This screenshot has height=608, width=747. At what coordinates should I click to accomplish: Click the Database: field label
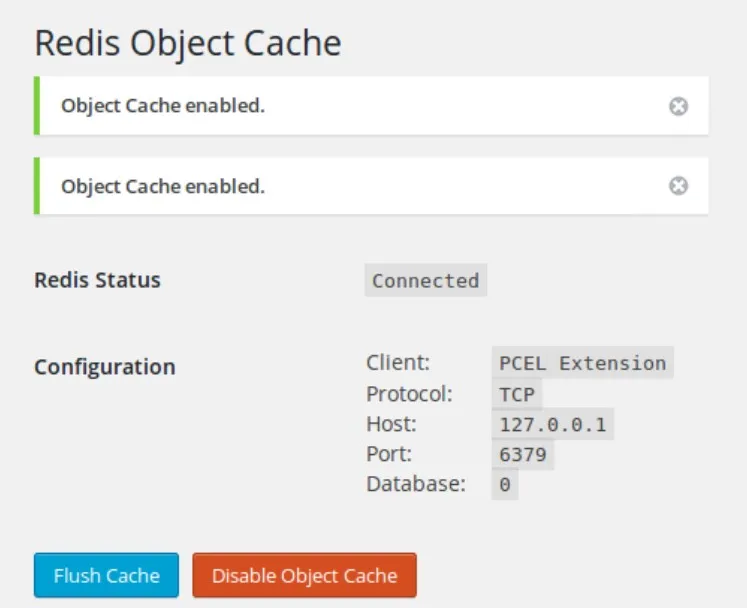point(416,484)
